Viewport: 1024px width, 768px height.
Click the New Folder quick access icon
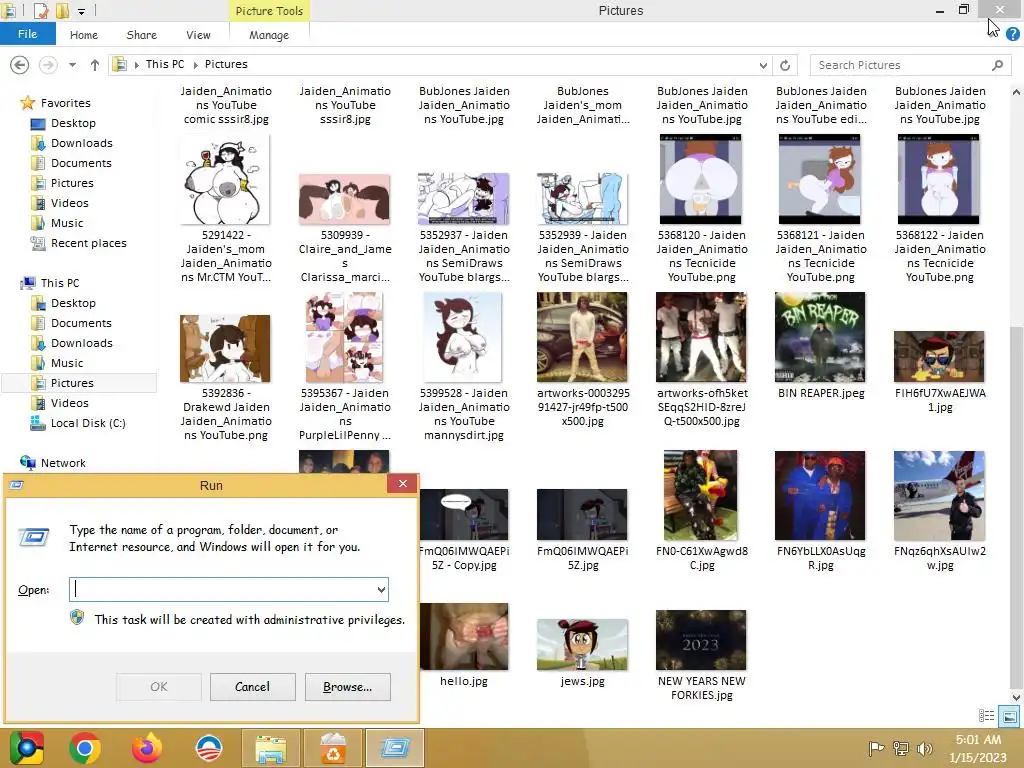[x=62, y=11]
